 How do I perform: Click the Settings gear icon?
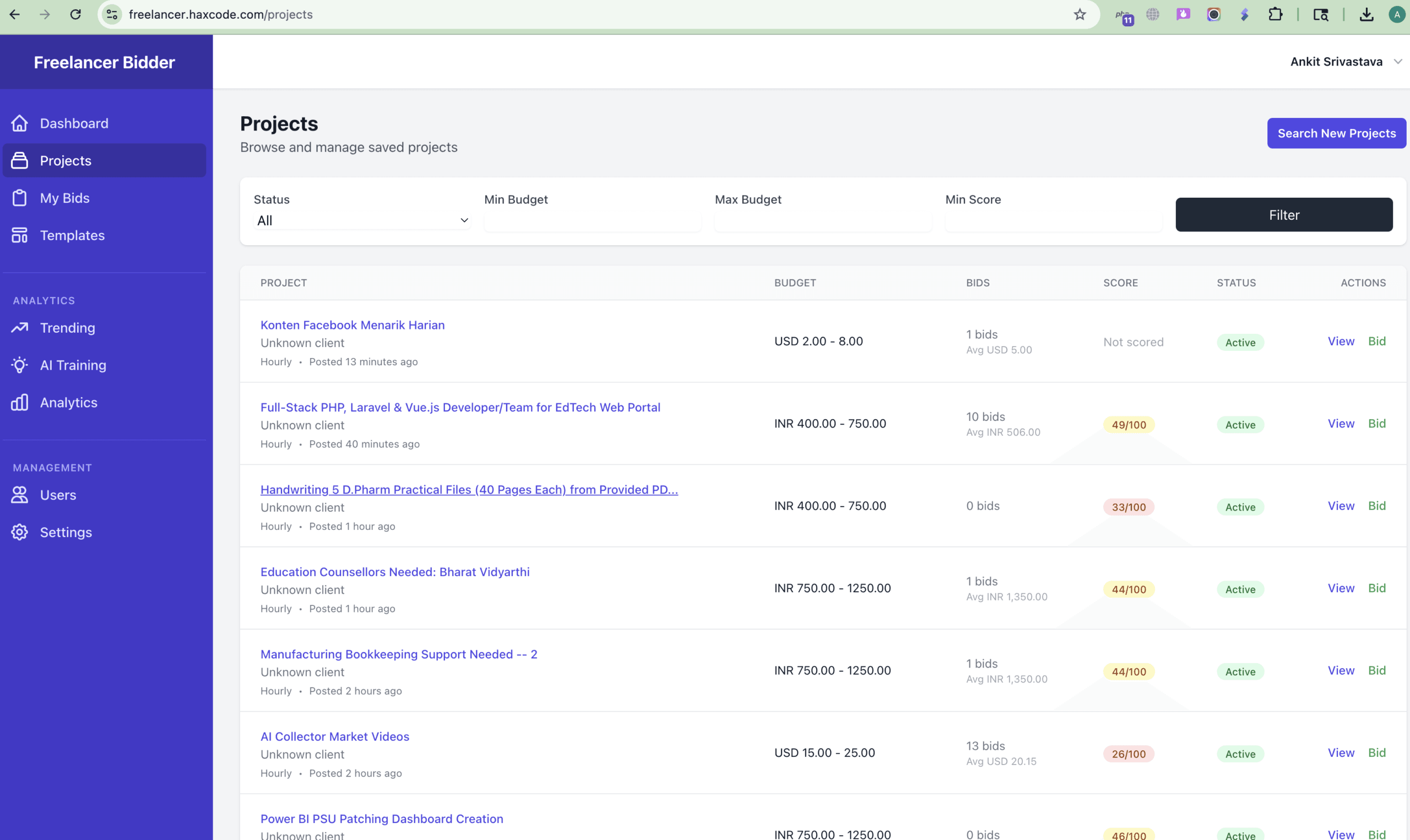19,532
